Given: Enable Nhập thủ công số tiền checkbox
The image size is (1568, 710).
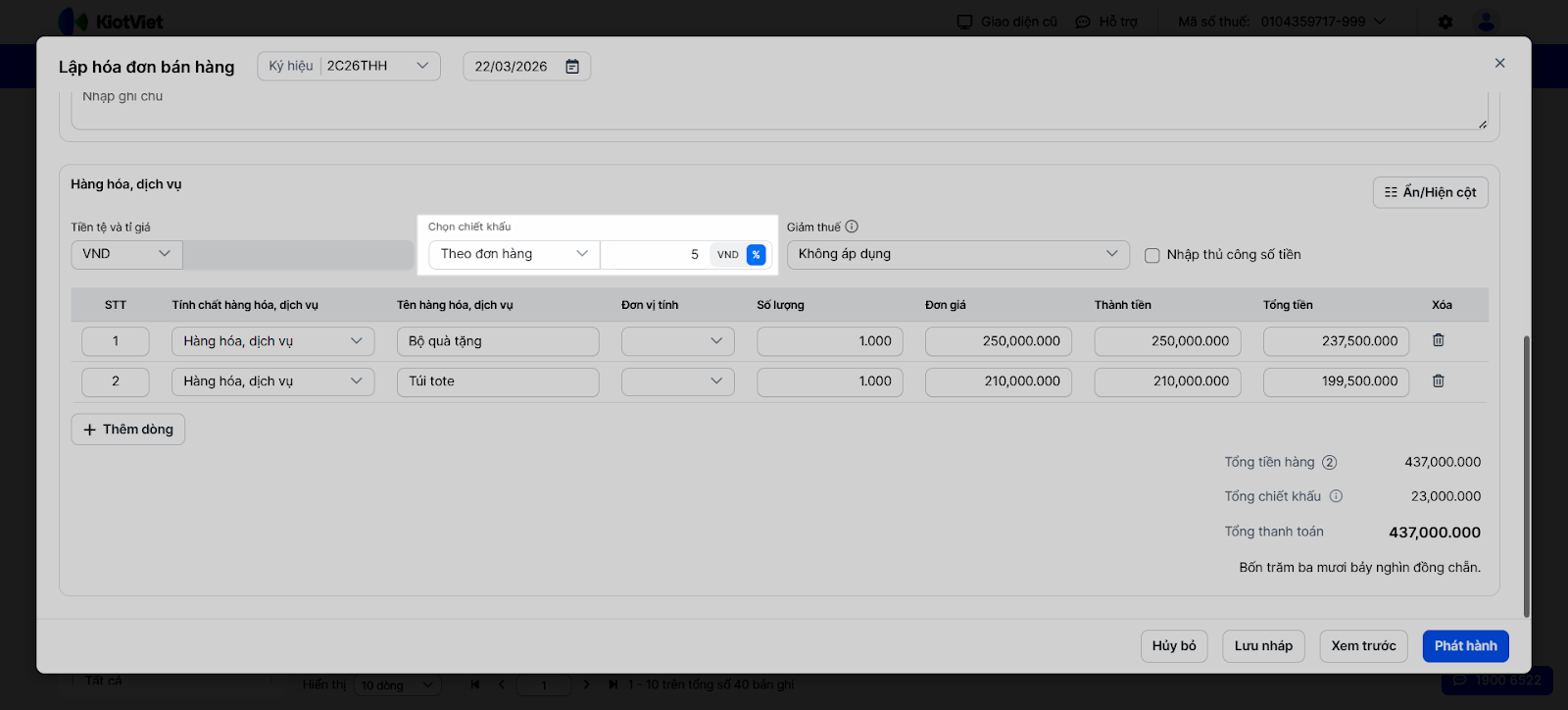Looking at the screenshot, I should click(1152, 255).
